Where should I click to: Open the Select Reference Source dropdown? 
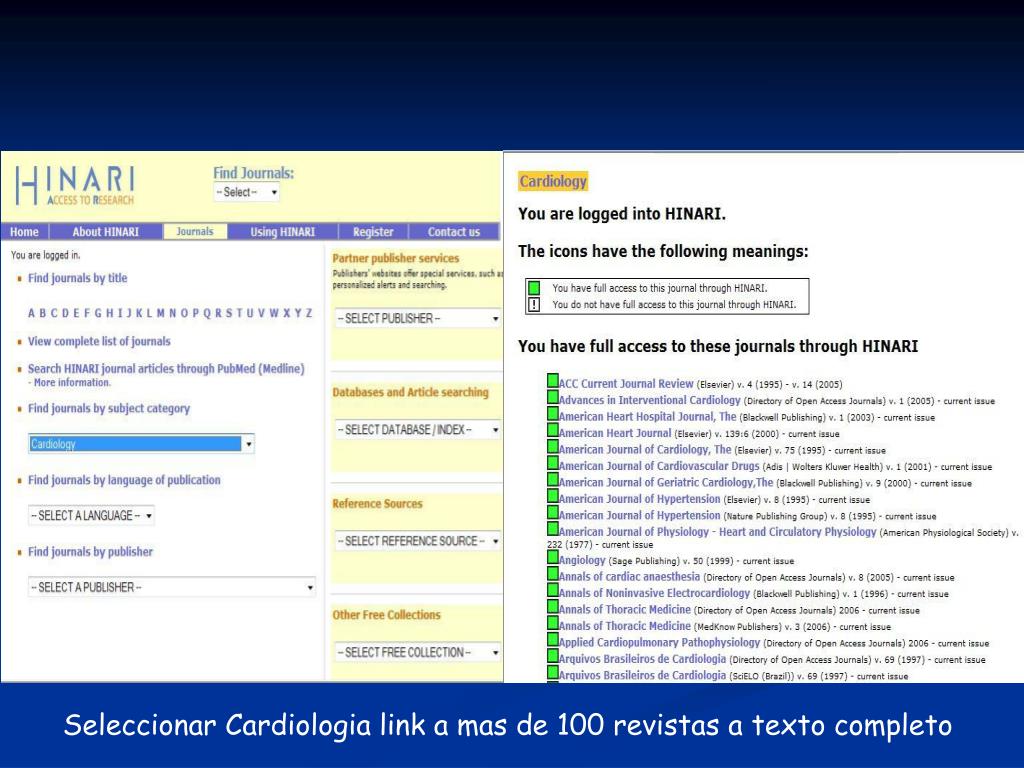click(417, 541)
